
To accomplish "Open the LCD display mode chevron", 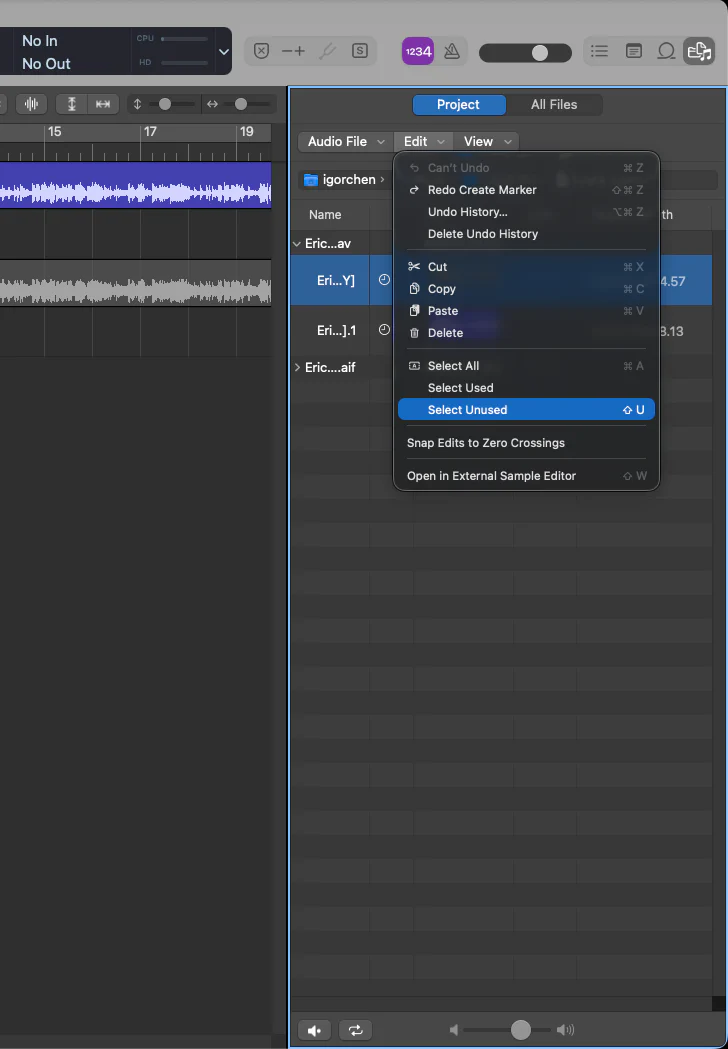I will click(224, 52).
